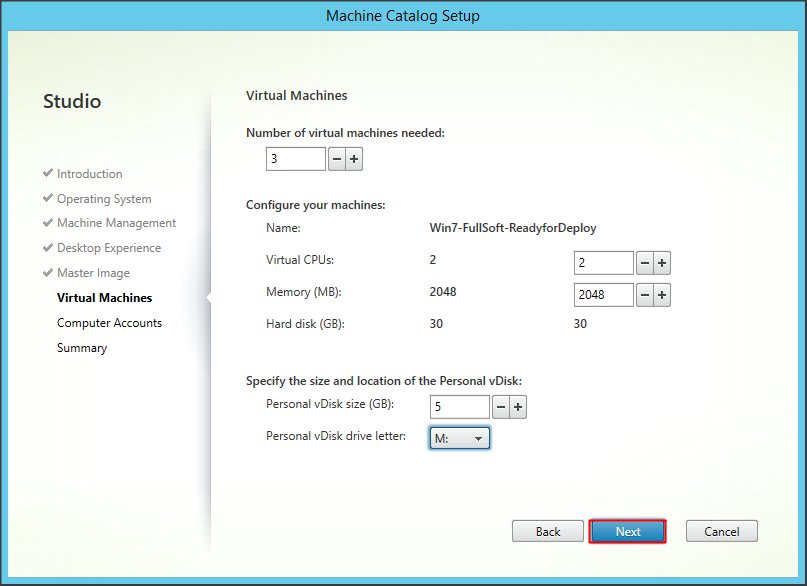Open Personal vDisk drive letter dropdown
This screenshot has width=807, height=586.
[x=460, y=438]
